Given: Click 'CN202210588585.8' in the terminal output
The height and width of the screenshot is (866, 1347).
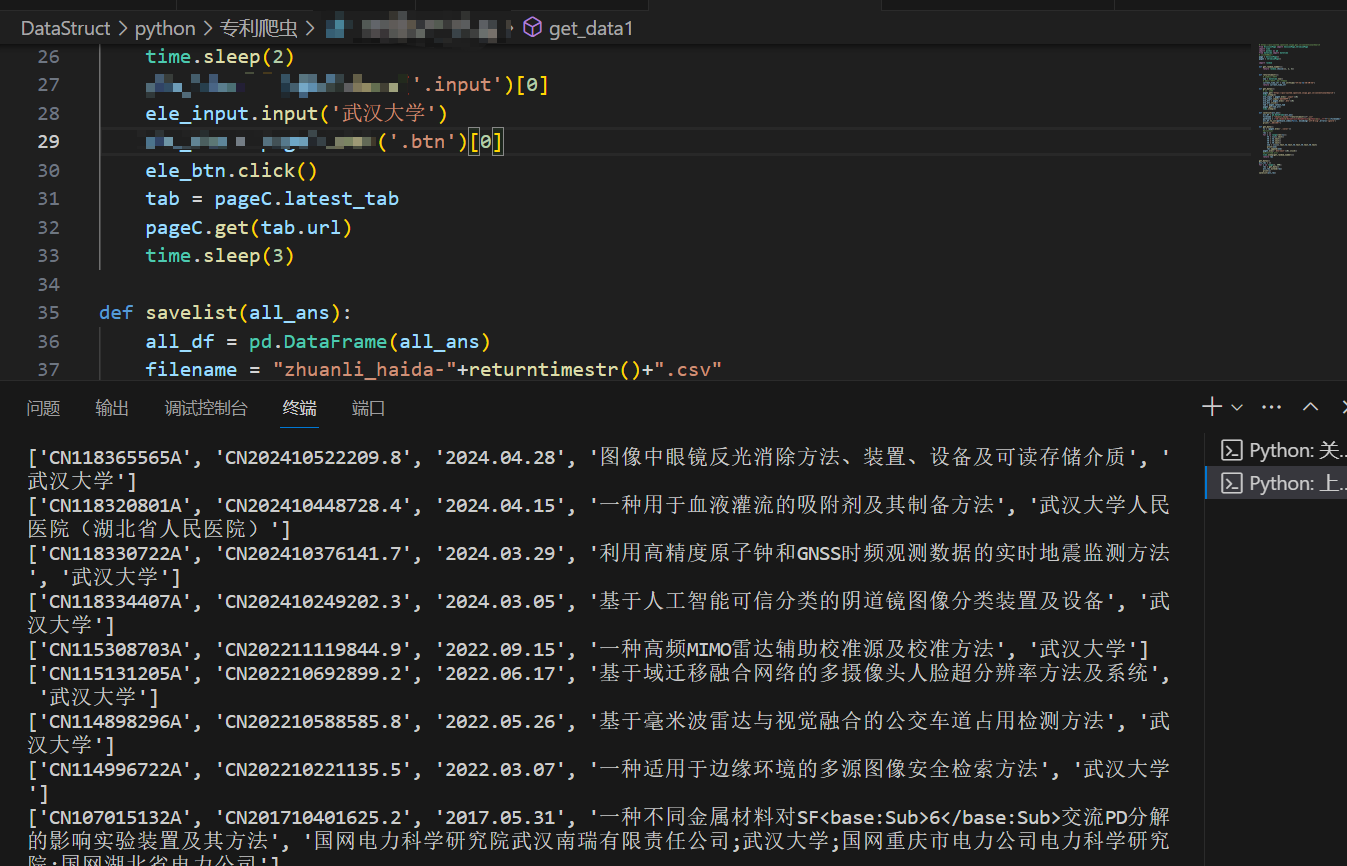Looking at the screenshot, I should (317, 721).
